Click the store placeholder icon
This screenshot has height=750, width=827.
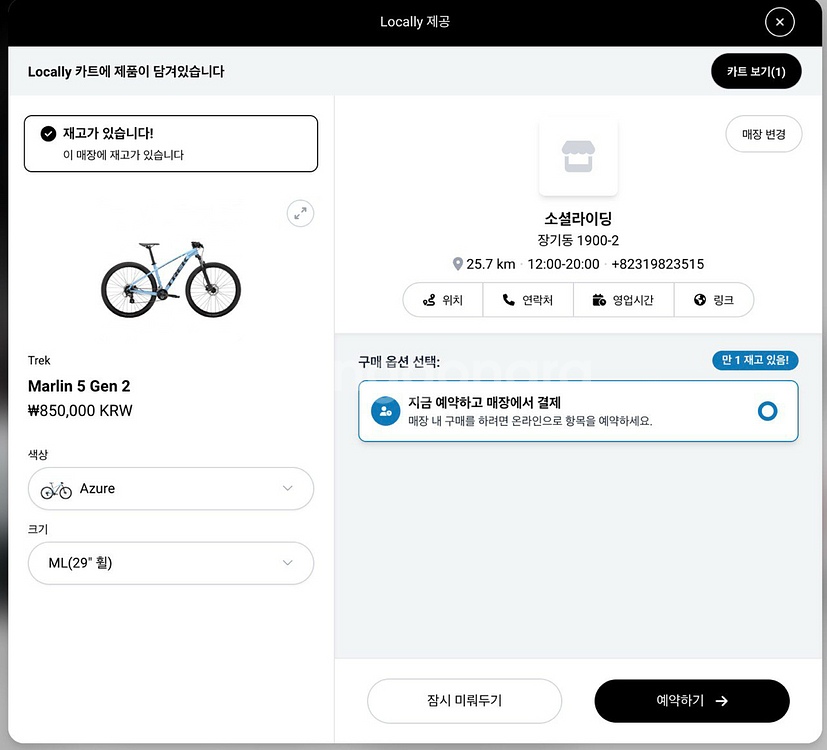[x=578, y=156]
